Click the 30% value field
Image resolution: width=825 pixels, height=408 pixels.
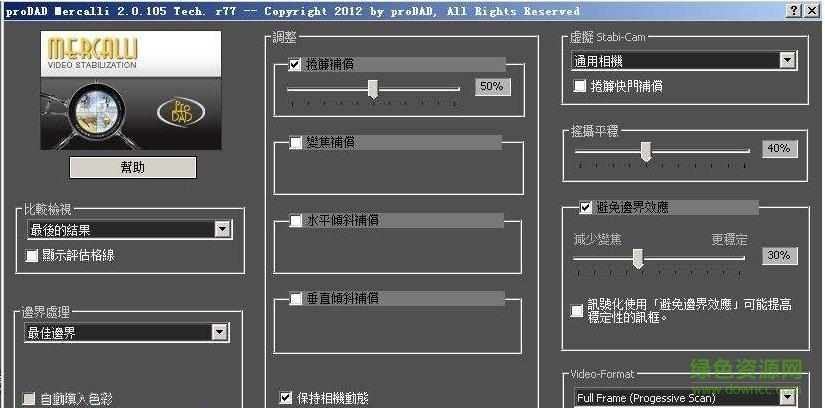point(779,256)
